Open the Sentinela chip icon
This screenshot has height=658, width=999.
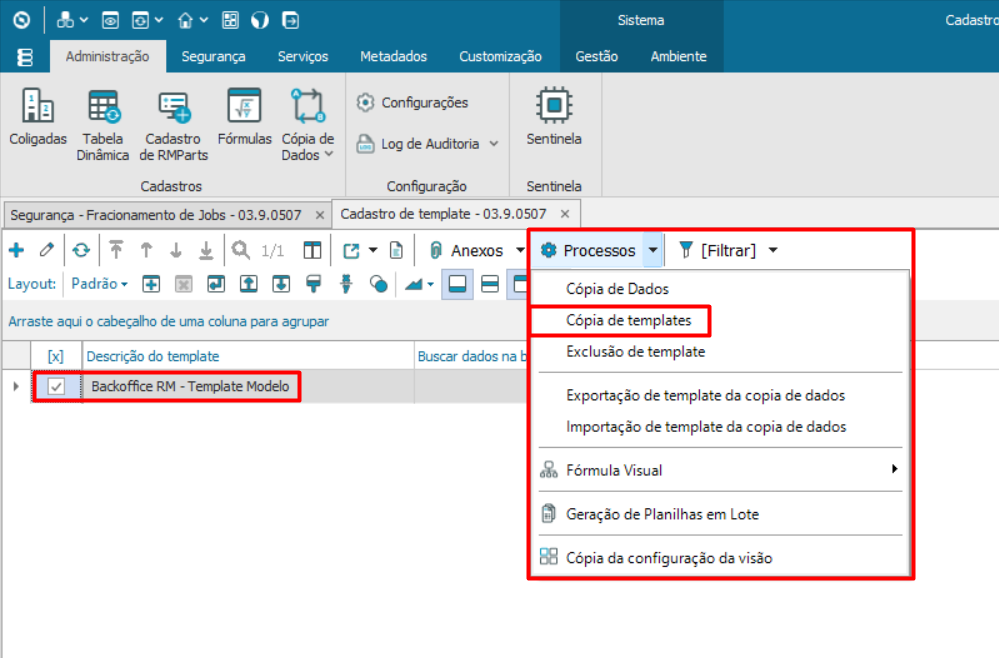553,104
